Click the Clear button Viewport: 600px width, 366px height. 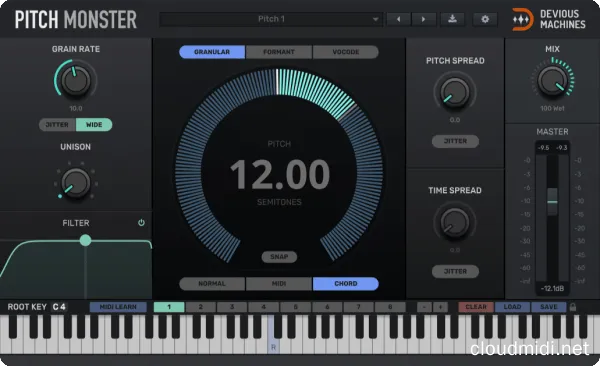coord(476,307)
